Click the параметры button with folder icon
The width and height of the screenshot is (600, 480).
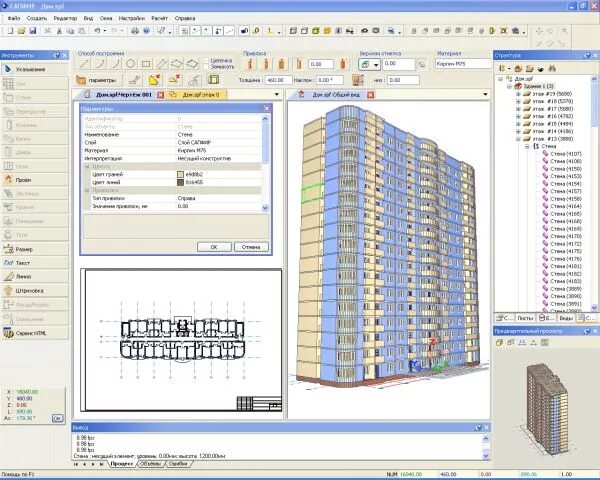[x=97, y=80]
